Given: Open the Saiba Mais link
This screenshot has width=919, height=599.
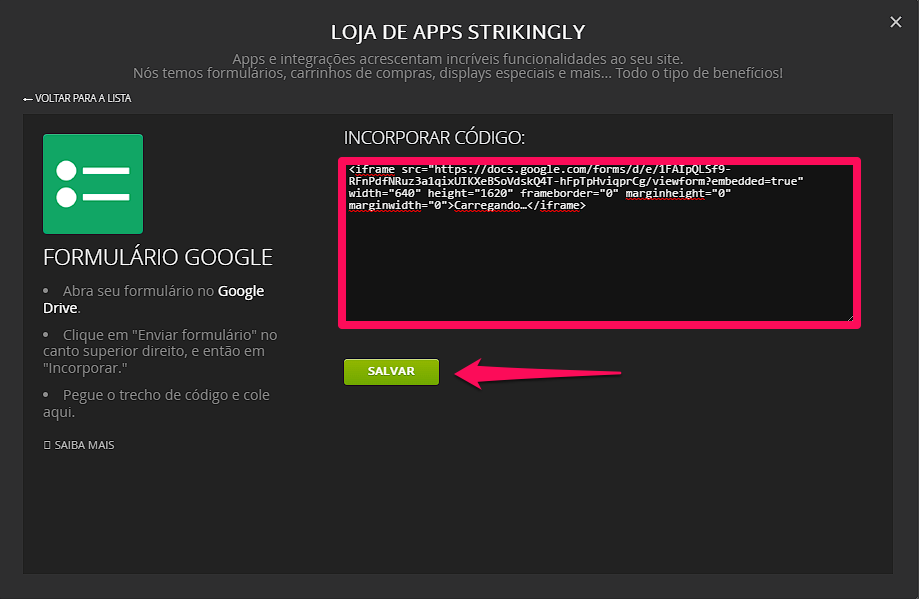Looking at the screenshot, I should [79, 445].
